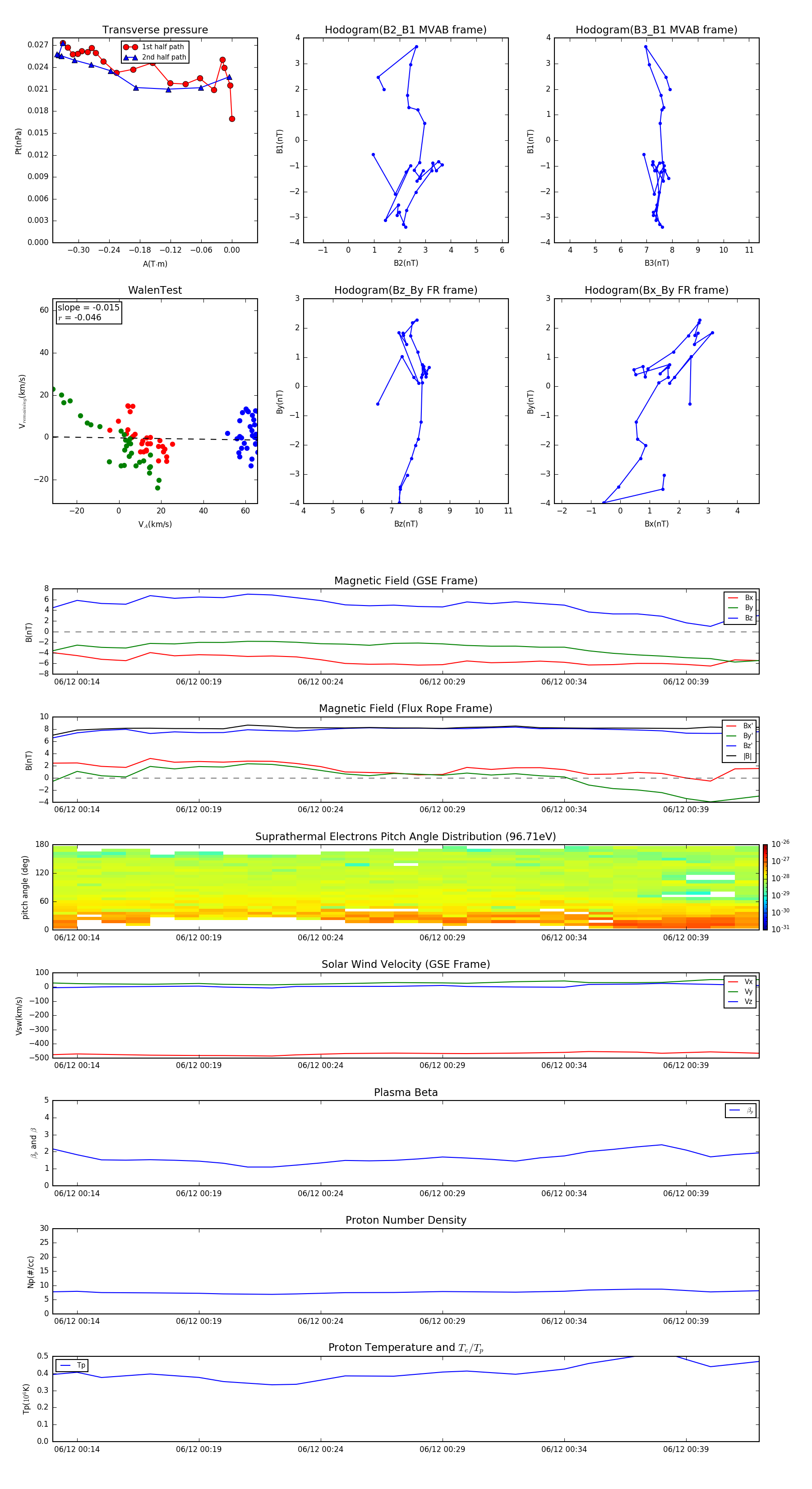Click the 'Magnetic Field (GSE Frame)' title
This screenshot has width=812, height=1489.
tap(406, 580)
